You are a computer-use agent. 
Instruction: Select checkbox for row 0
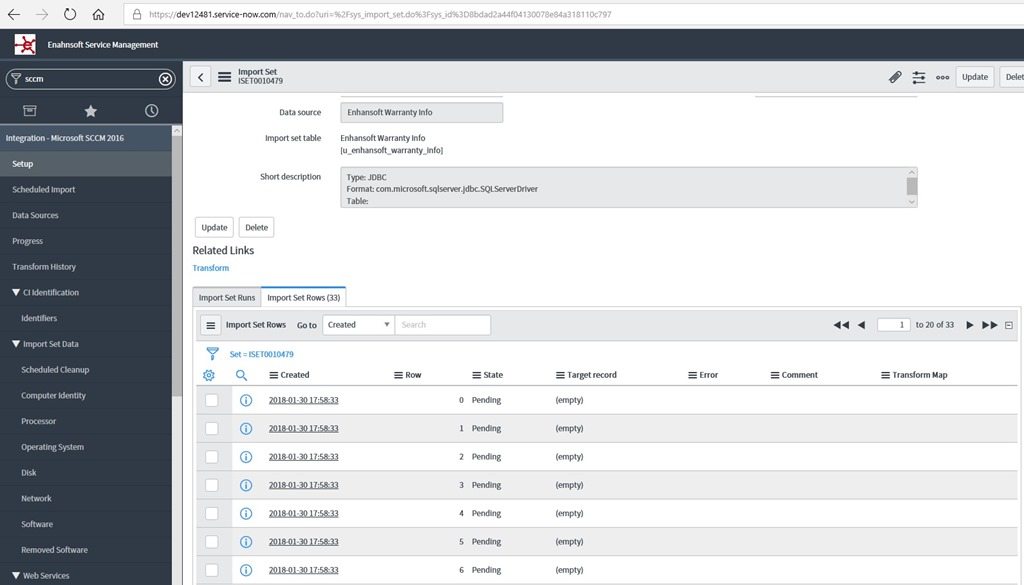(x=212, y=400)
